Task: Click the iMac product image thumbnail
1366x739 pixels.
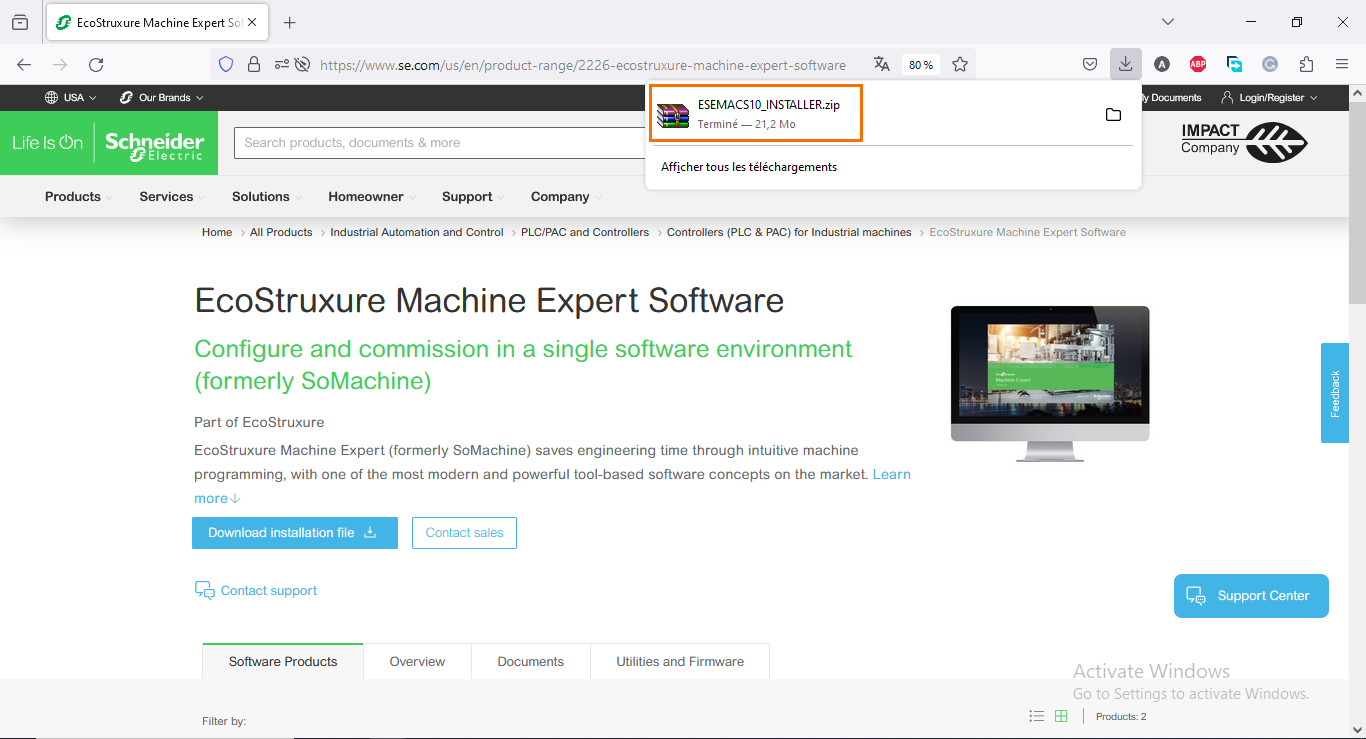Action: tap(1050, 384)
